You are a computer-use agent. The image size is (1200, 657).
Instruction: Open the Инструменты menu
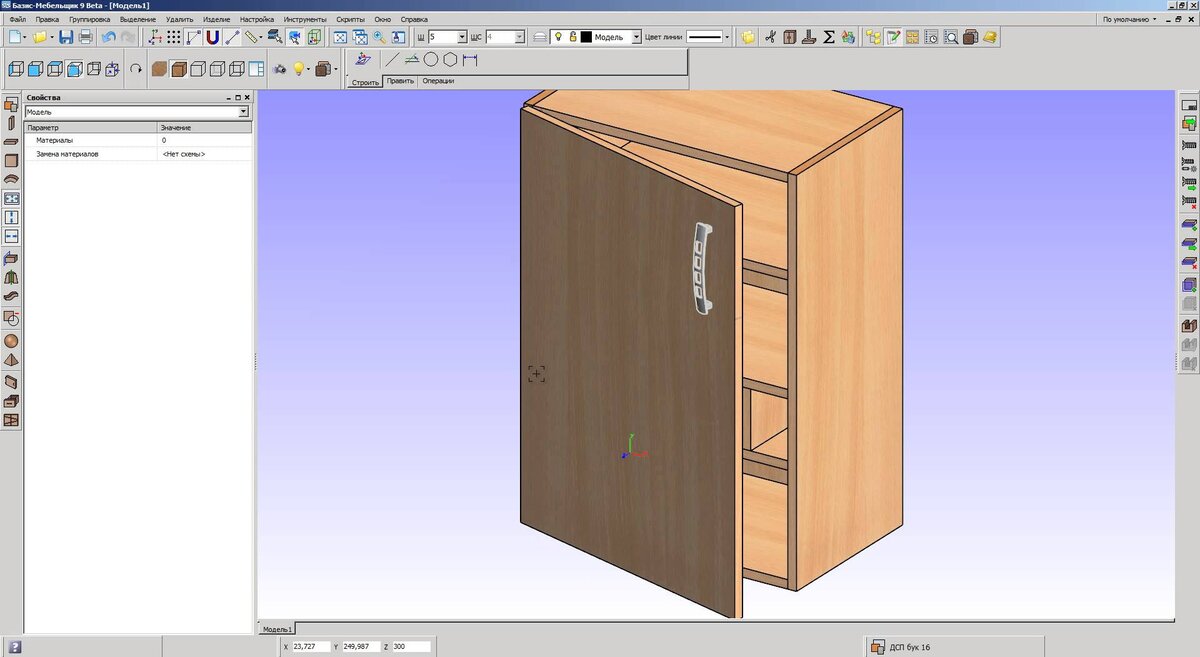(x=304, y=19)
